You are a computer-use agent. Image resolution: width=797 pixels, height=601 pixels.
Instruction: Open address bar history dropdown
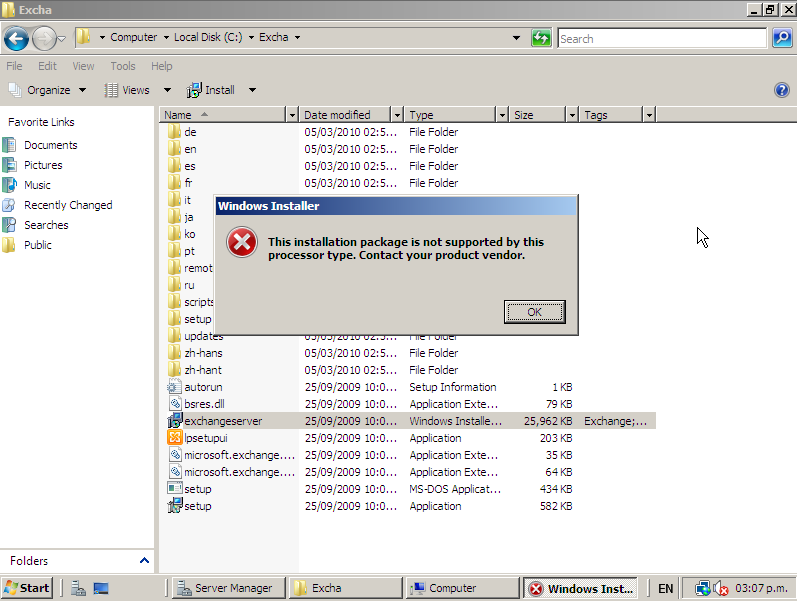pyautogui.click(x=516, y=38)
